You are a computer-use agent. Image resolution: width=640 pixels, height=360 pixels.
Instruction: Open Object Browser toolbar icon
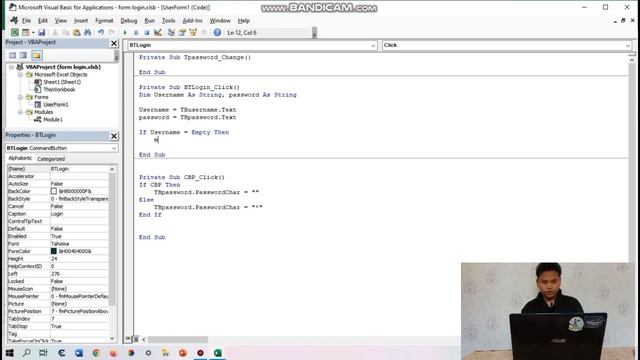(193, 33)
